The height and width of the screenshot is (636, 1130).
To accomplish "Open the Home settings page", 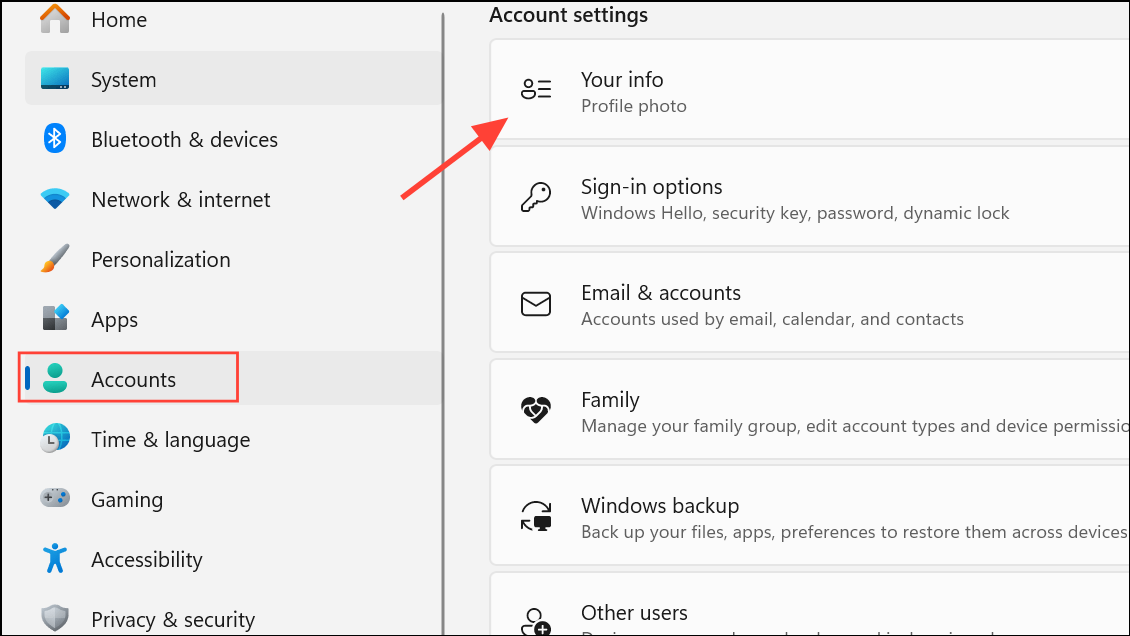I will [233, 19].
